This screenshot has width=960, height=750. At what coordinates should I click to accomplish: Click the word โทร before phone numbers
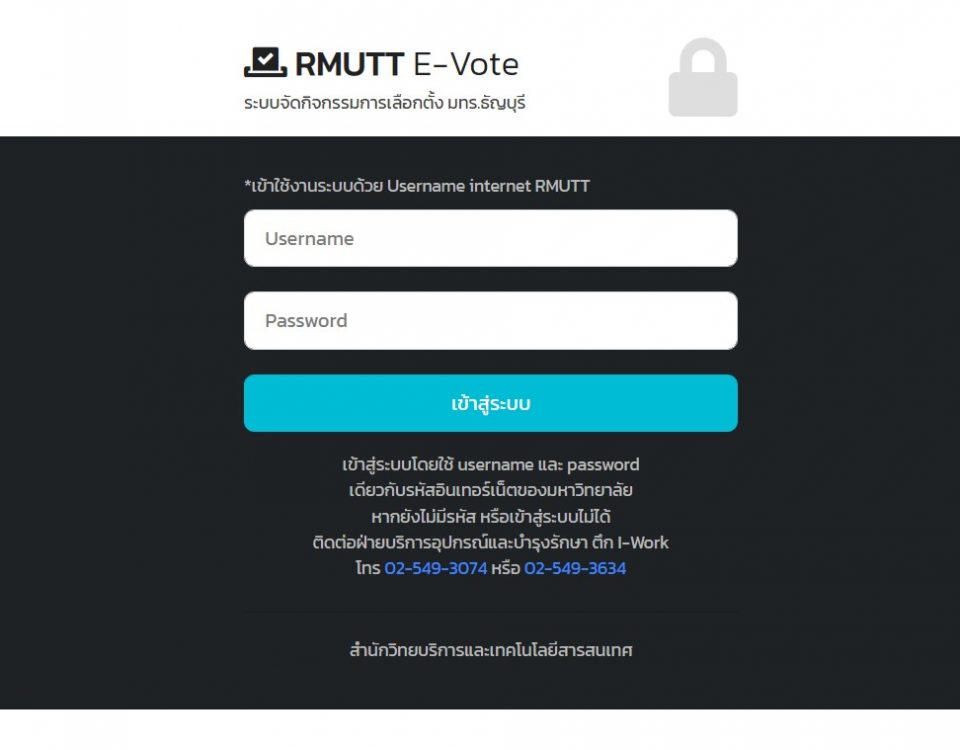pos(367,568)
